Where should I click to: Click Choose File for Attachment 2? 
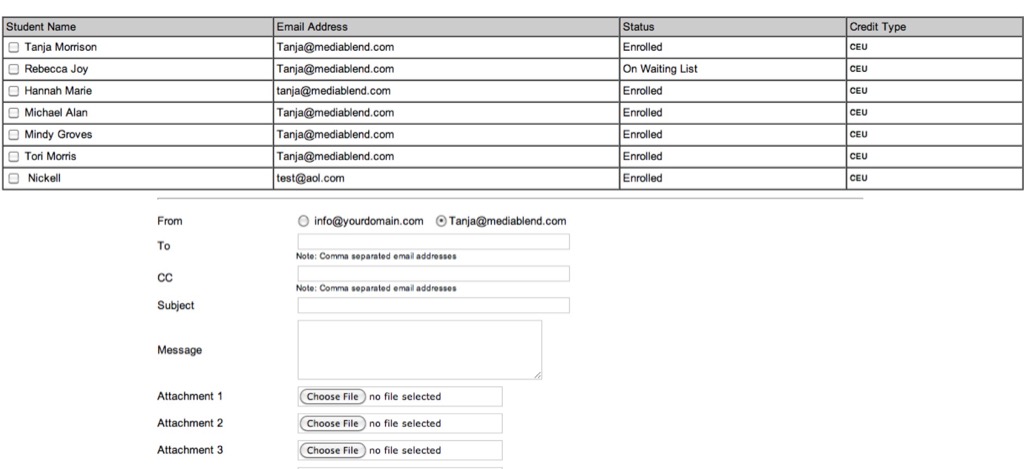click(x=332, y=423)
